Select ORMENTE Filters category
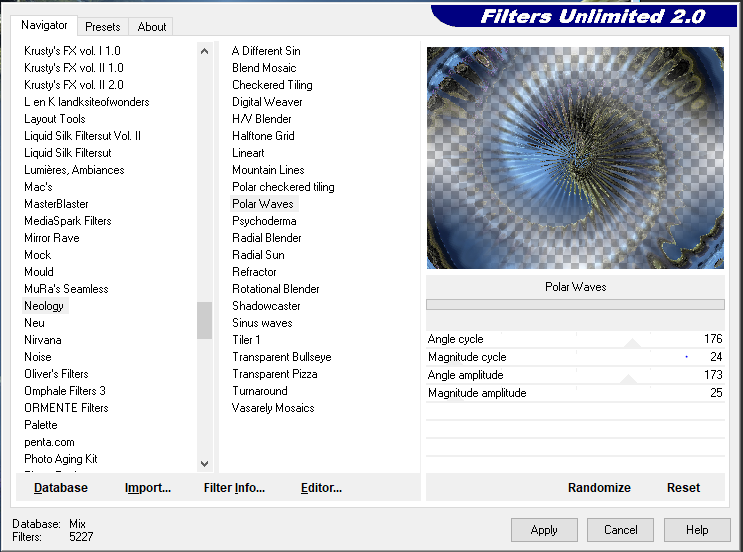Screen dimensions: 743x552 66,408
